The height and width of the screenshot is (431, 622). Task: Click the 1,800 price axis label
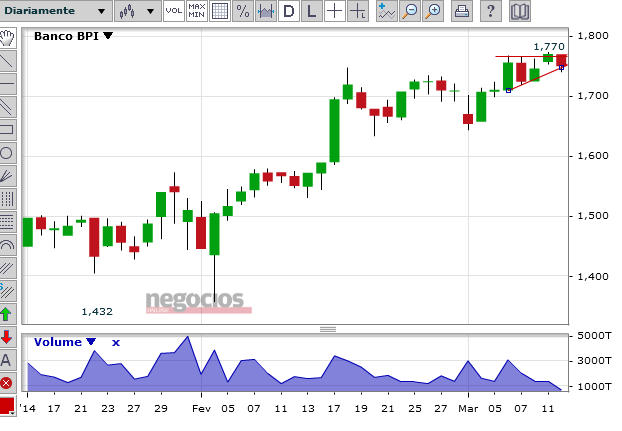point(593,36)
